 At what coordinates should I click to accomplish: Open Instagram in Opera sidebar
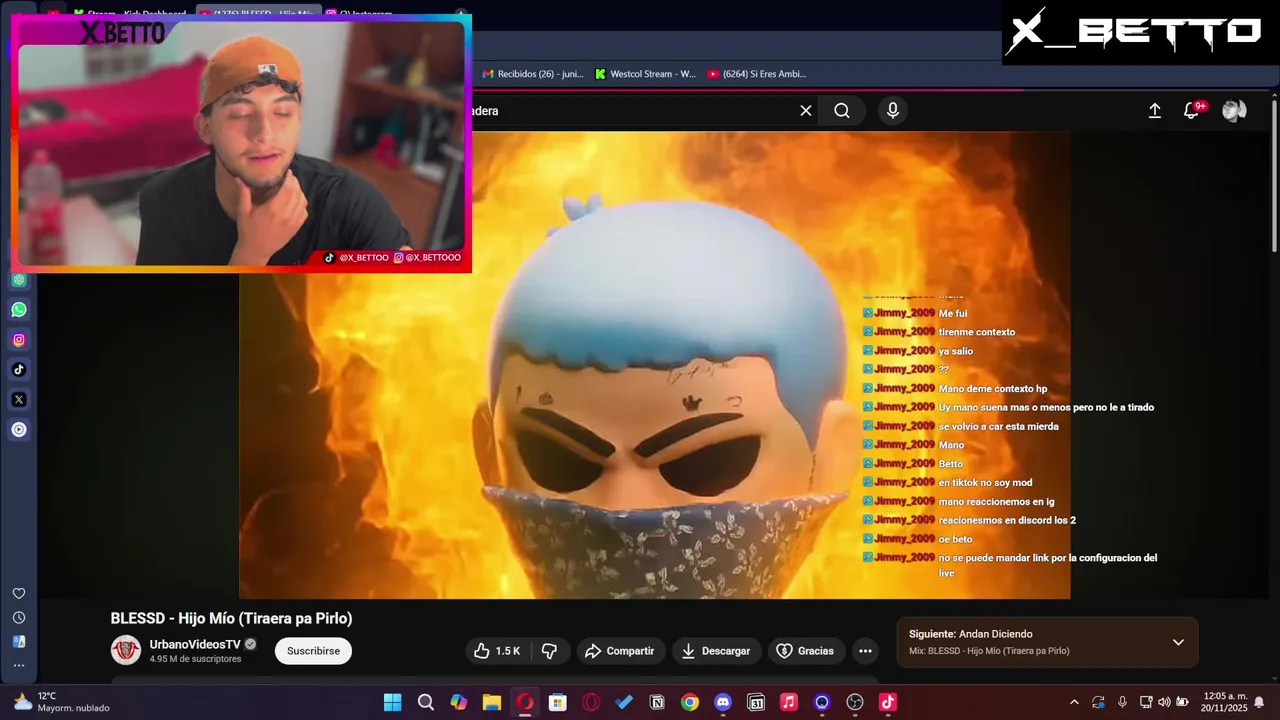[x=19, y=340]
